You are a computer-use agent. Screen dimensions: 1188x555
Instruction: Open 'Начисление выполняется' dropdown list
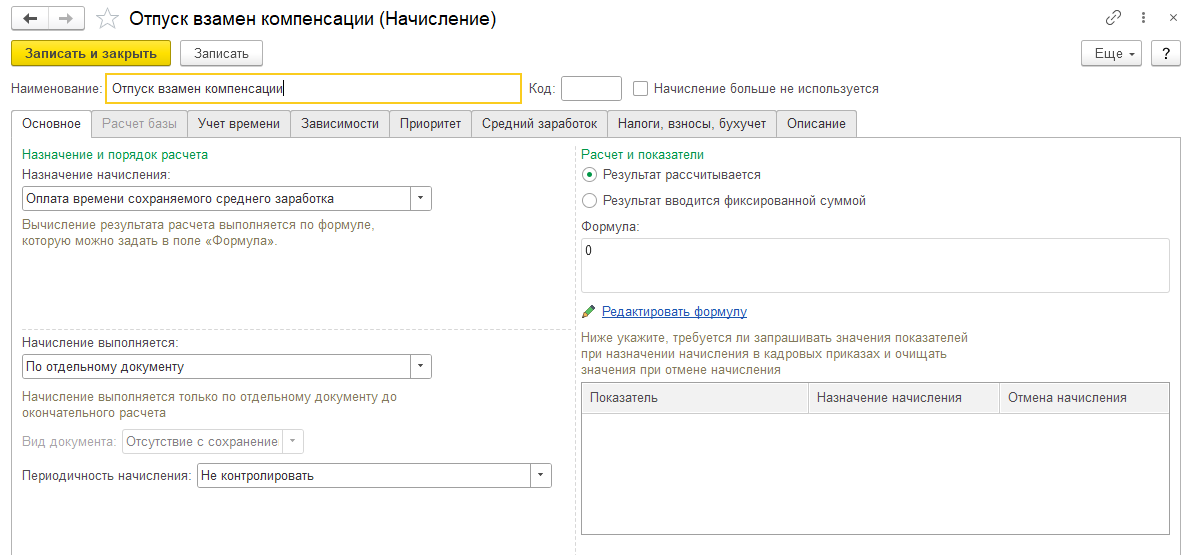tap(421, 367)
